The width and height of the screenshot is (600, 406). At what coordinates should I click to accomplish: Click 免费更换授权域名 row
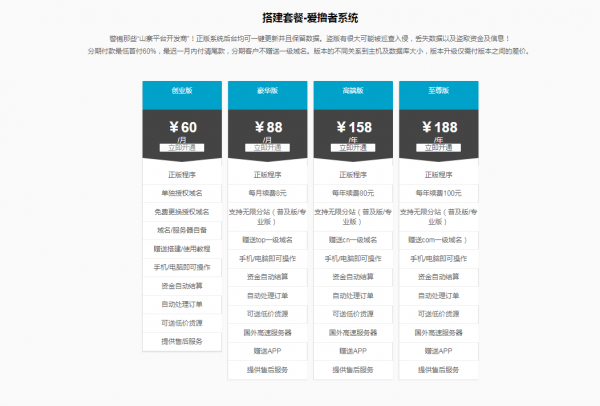click(182, 212)
